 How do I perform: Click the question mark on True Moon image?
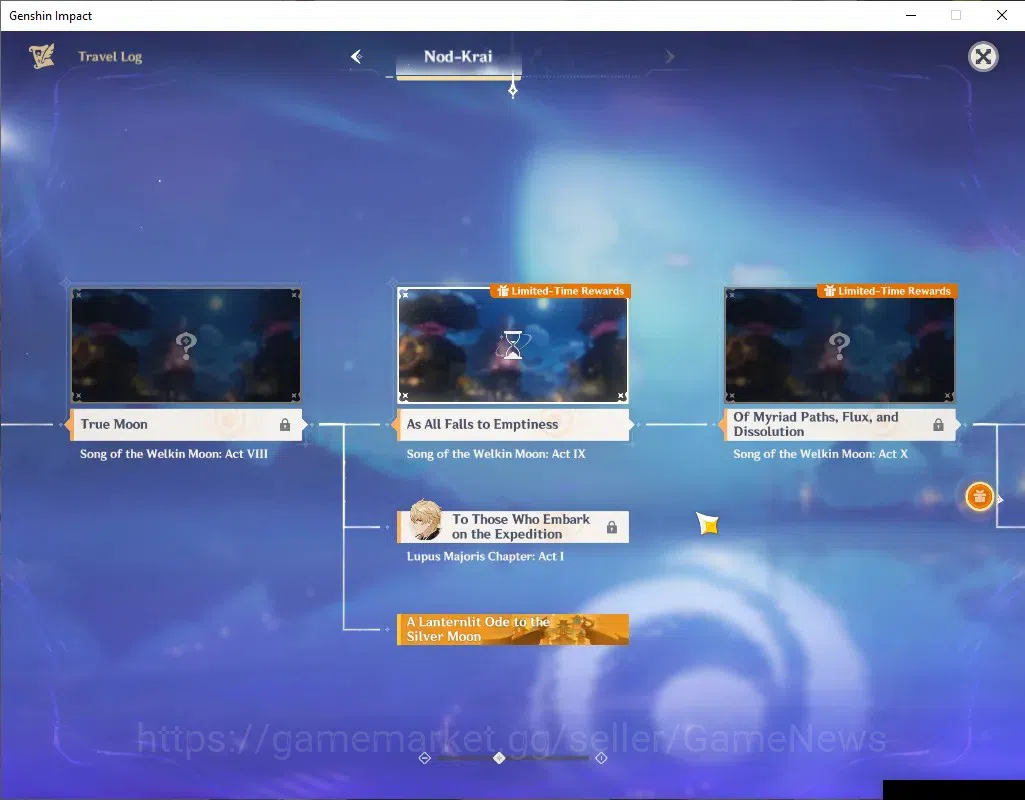click(x=186, y=345)
